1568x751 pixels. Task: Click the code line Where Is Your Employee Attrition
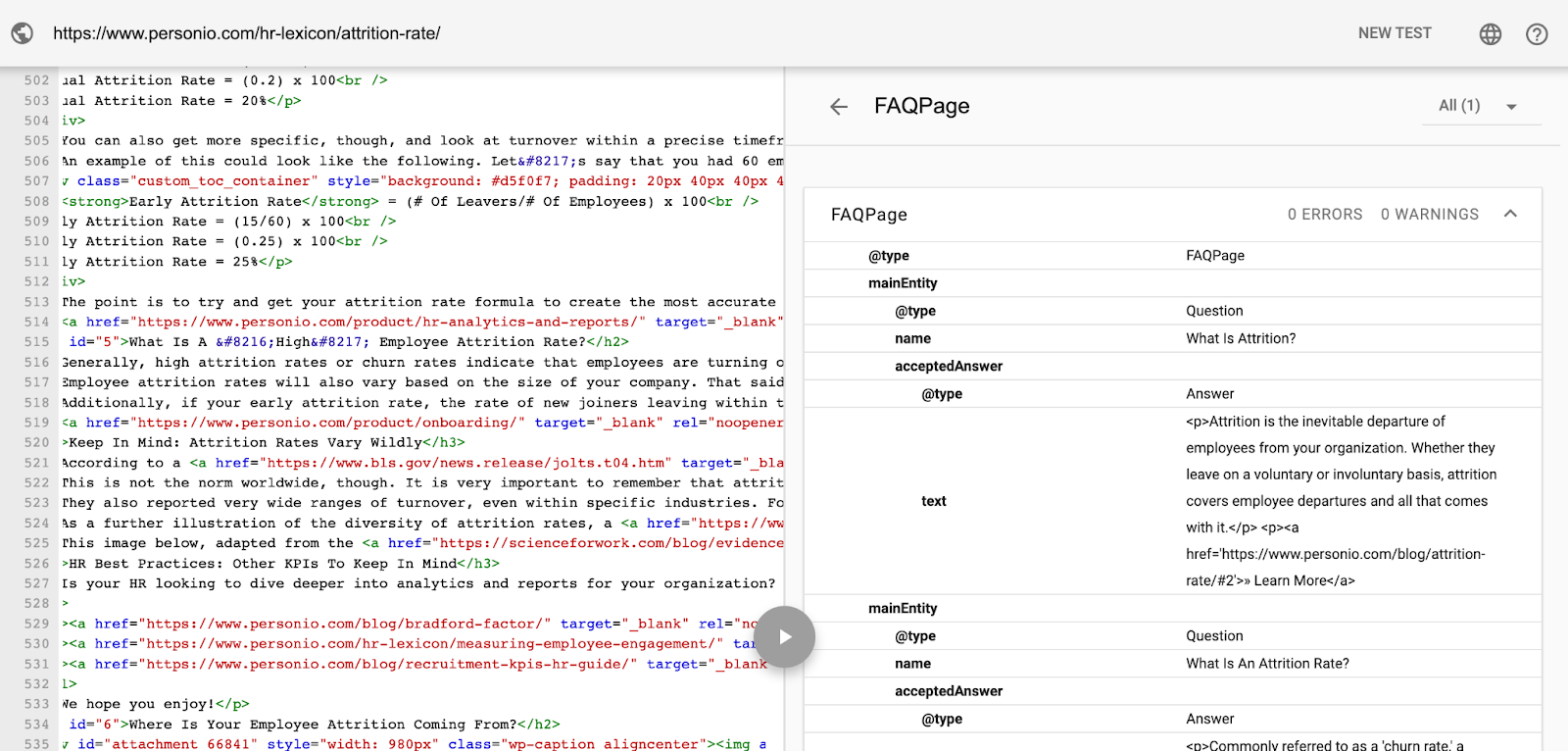pos(312,725)
